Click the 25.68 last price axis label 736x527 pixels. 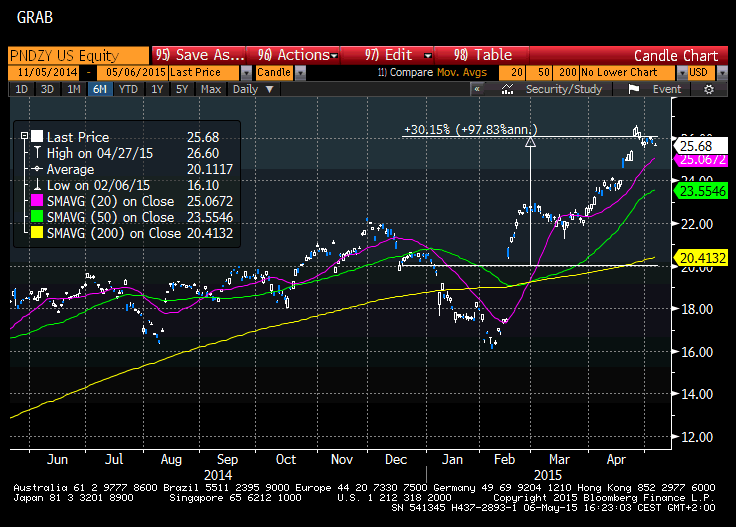tap(699, 146)
